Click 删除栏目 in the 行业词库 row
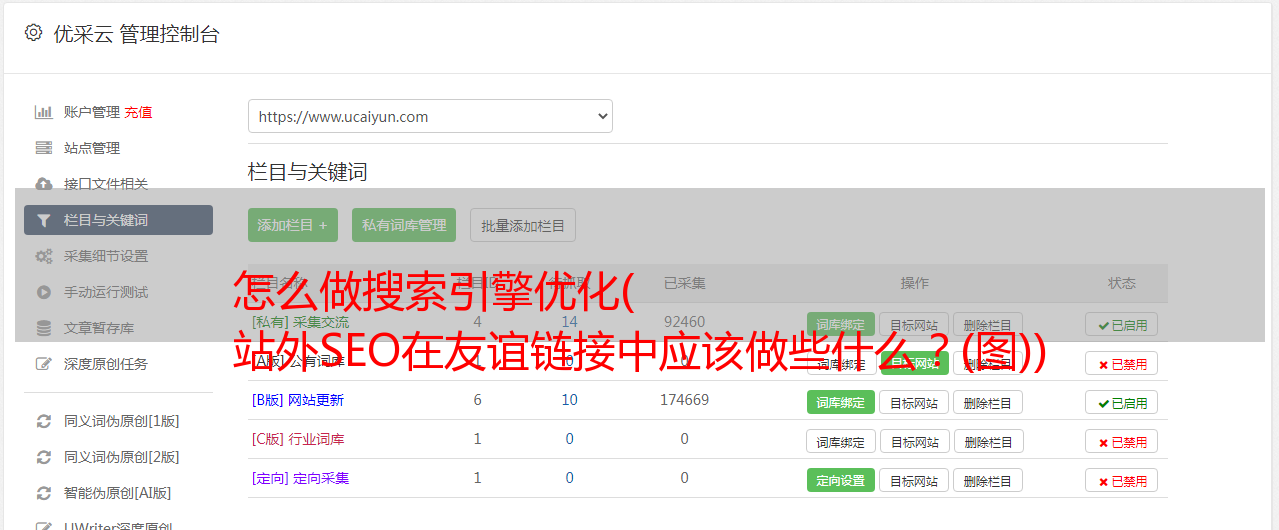Viewport: 1279px width, 530px height. click(x=988, y=441)
